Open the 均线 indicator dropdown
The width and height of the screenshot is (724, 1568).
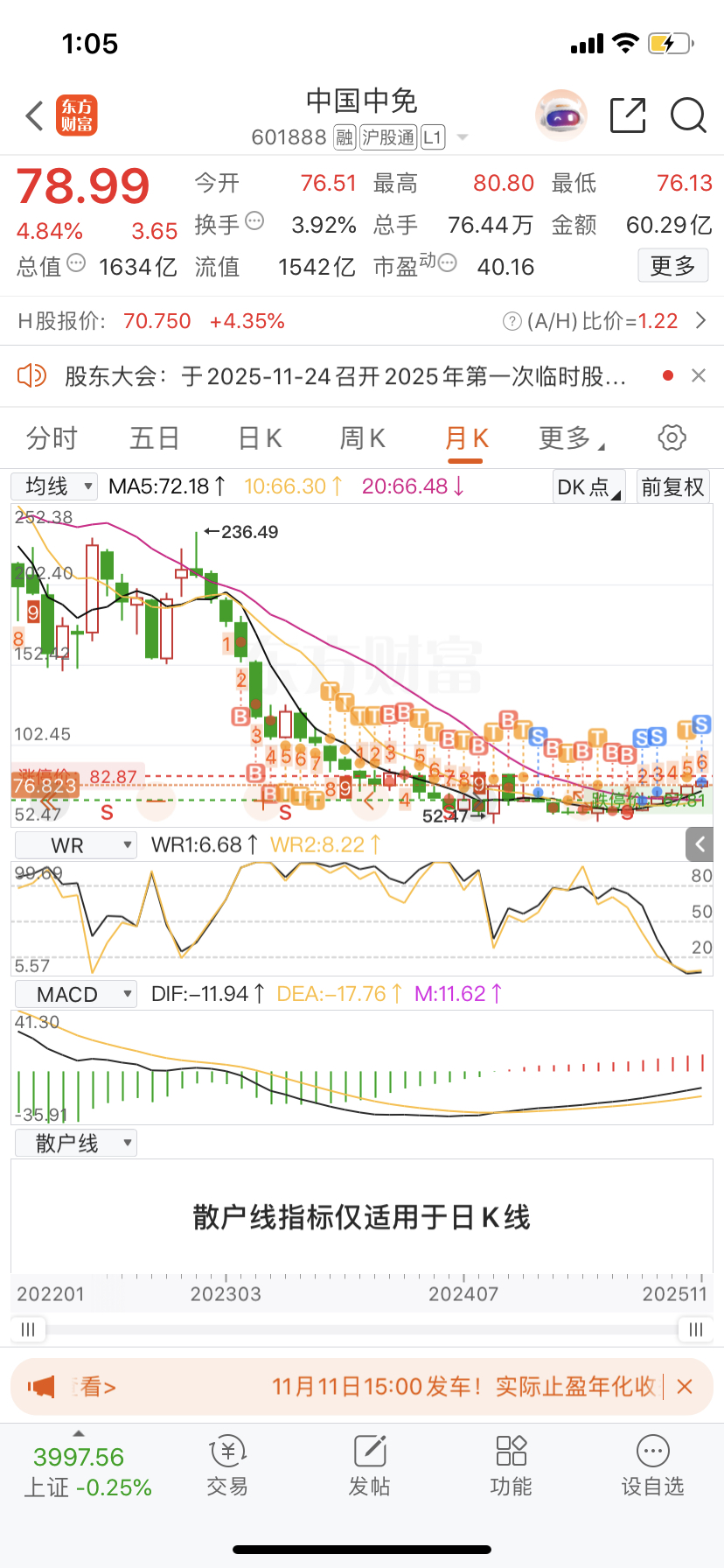pyautogui.click(x=54, y=486)
